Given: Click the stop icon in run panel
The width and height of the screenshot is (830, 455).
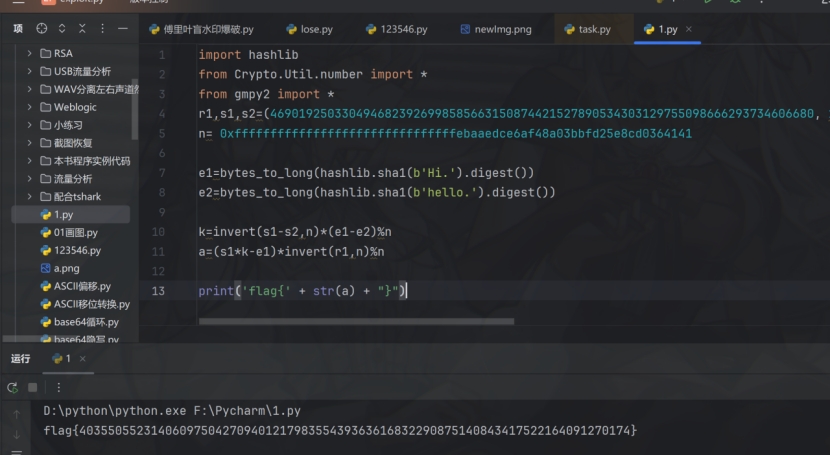Looking at the screenshot, I should [32, 387].
